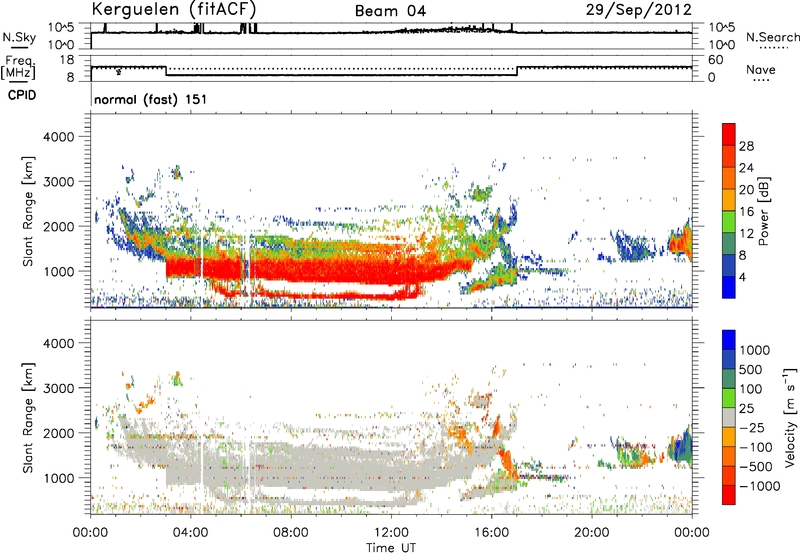This screenshot has width=800, height=554.
Task: Click the '4' power colorbar tick
Action: click(x=742, y=277)
